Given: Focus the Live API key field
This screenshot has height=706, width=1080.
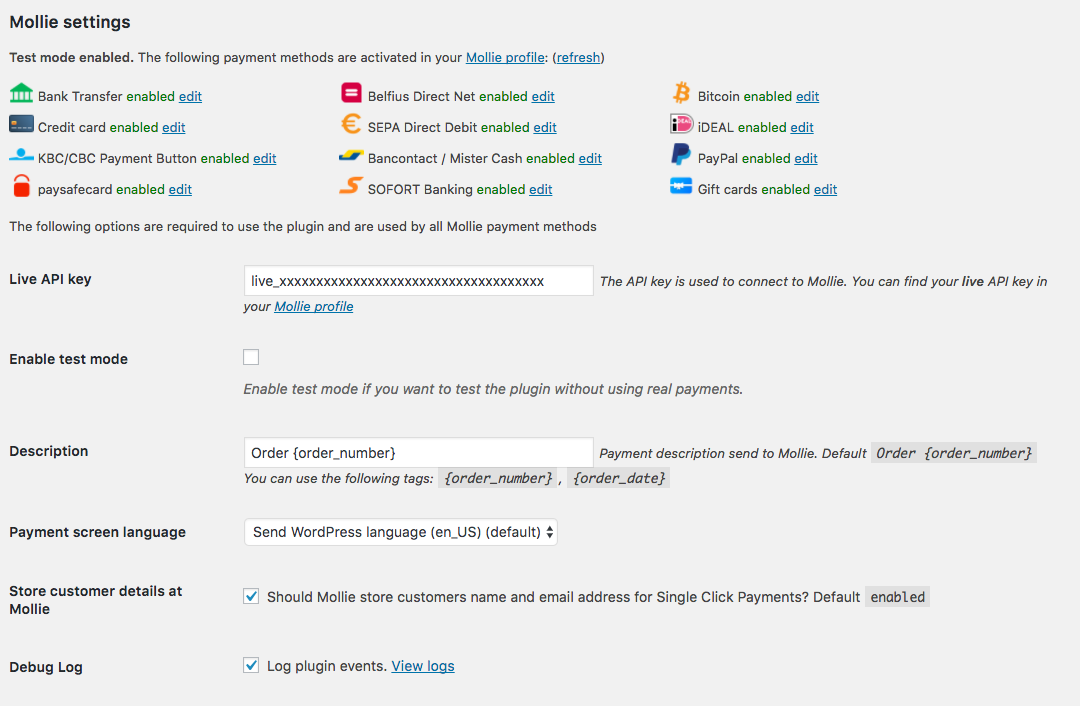Looking at the screenshot, I should 418,281.
